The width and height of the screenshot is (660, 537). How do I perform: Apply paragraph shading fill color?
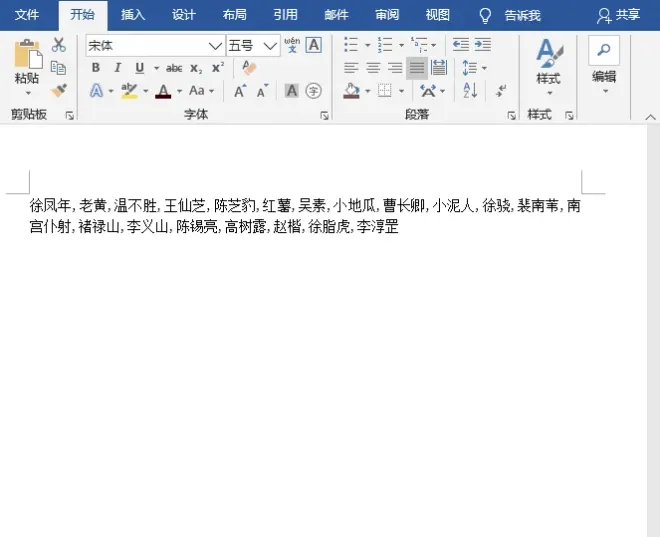click(x=351, y=90)
